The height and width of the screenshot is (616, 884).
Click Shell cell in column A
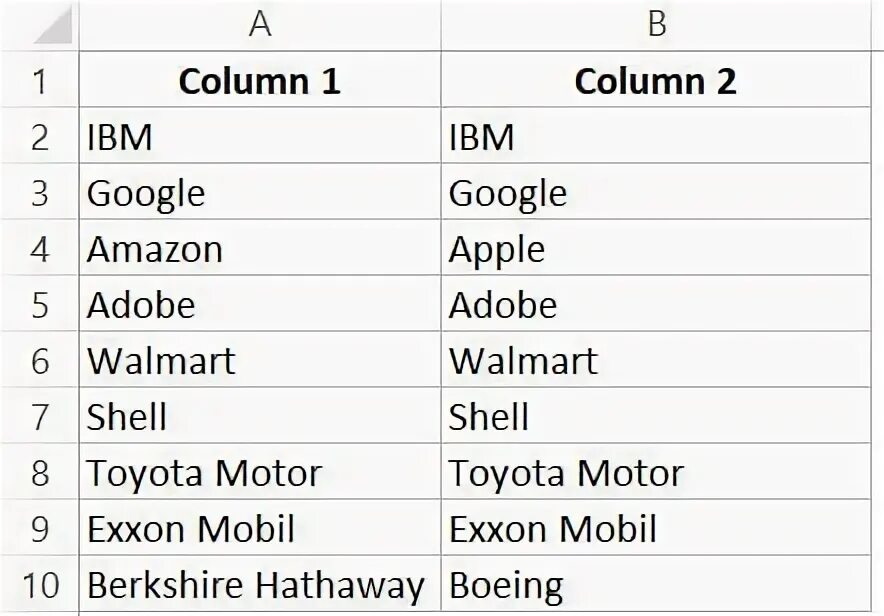pyautogui.click(x=260, y=415)
